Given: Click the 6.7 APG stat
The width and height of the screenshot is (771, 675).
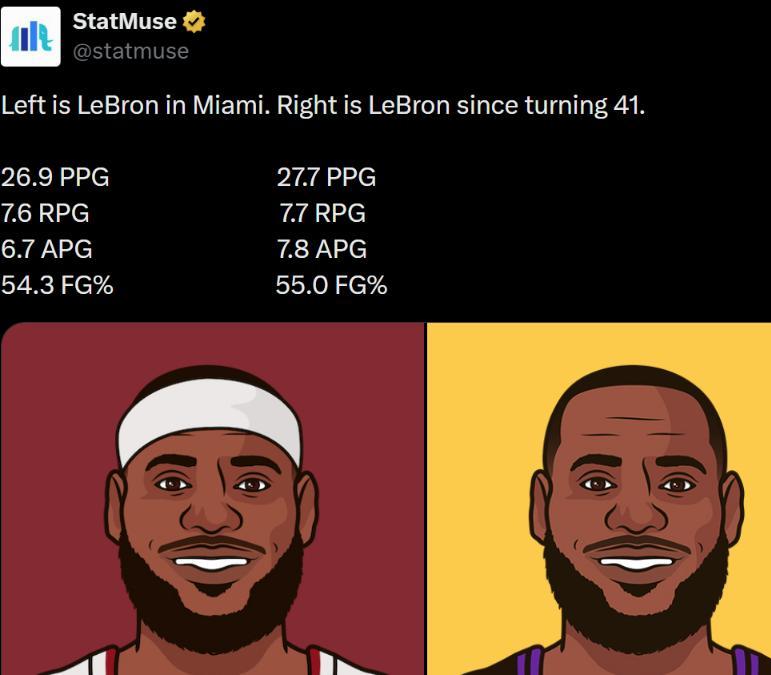Looking at the screenshot, I should click(x=46, y=249).
